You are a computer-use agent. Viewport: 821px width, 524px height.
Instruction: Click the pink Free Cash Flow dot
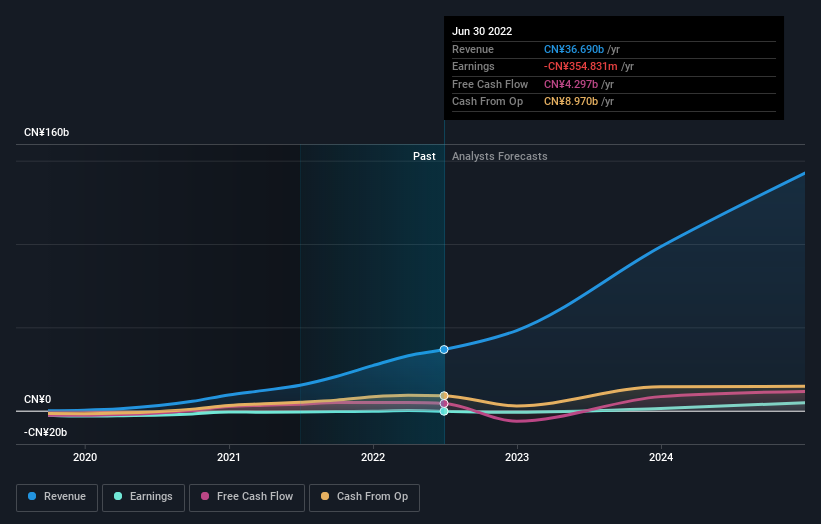(x=205, y=496)
